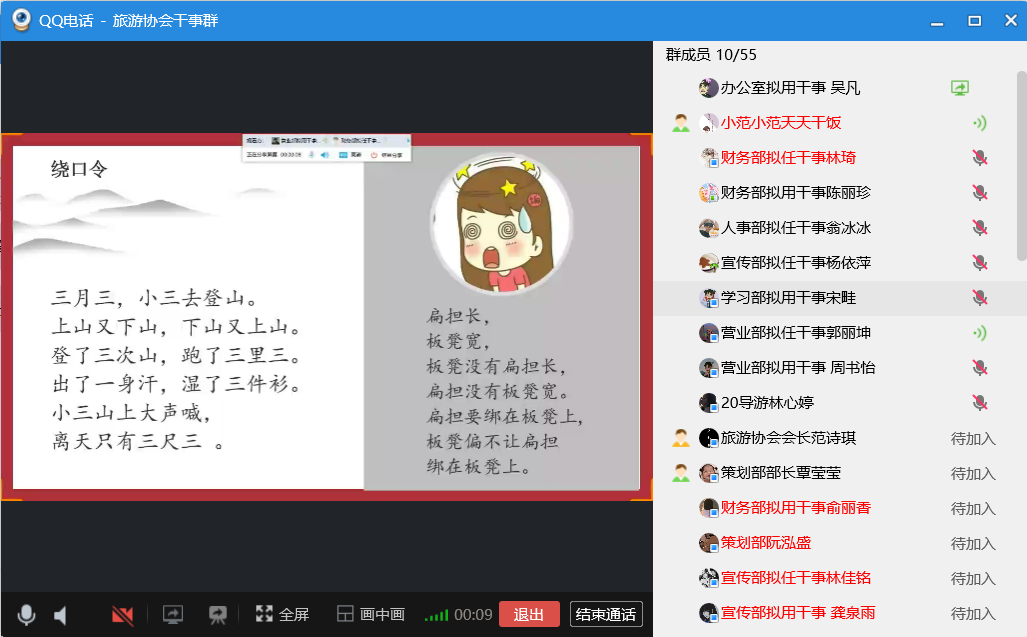
Task: End the call with 结束通话
Action: tap(606, 614)
